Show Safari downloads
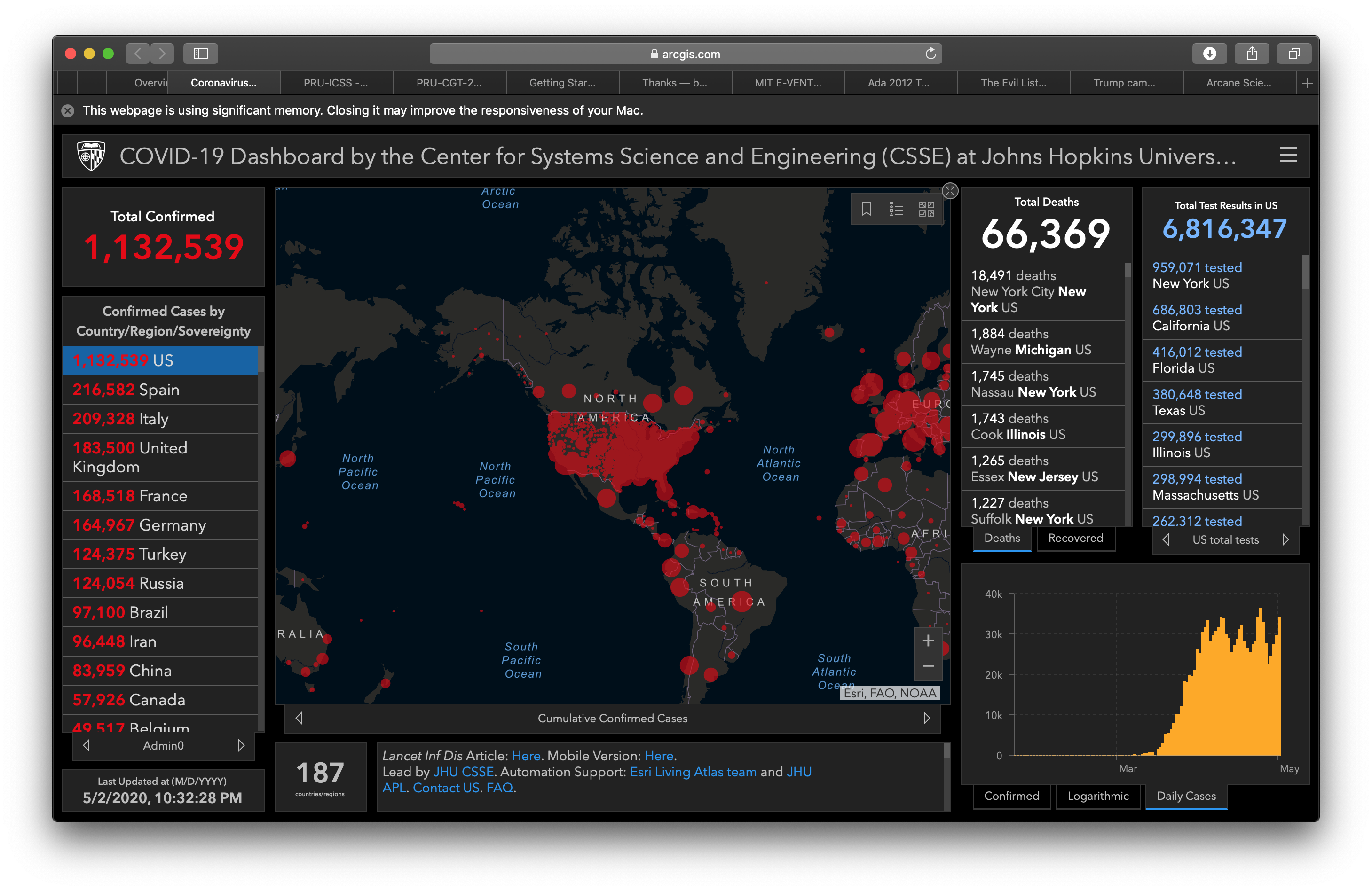Image resolution: width=1372 pixels, height=891 pixels. click(x=1209, y=54)
